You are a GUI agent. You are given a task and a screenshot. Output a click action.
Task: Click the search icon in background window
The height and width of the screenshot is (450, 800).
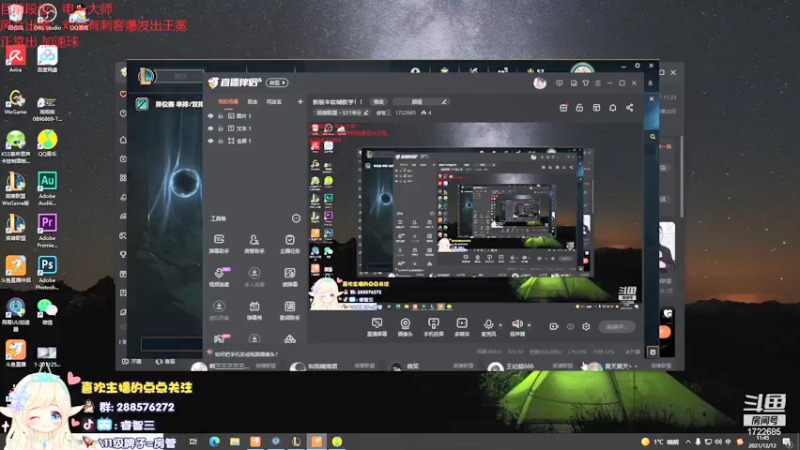[653, 137]
